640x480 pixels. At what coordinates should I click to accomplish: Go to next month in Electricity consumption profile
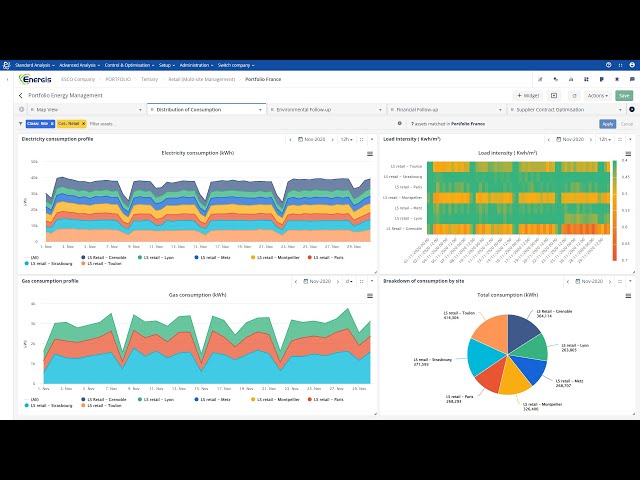point(332,140)
